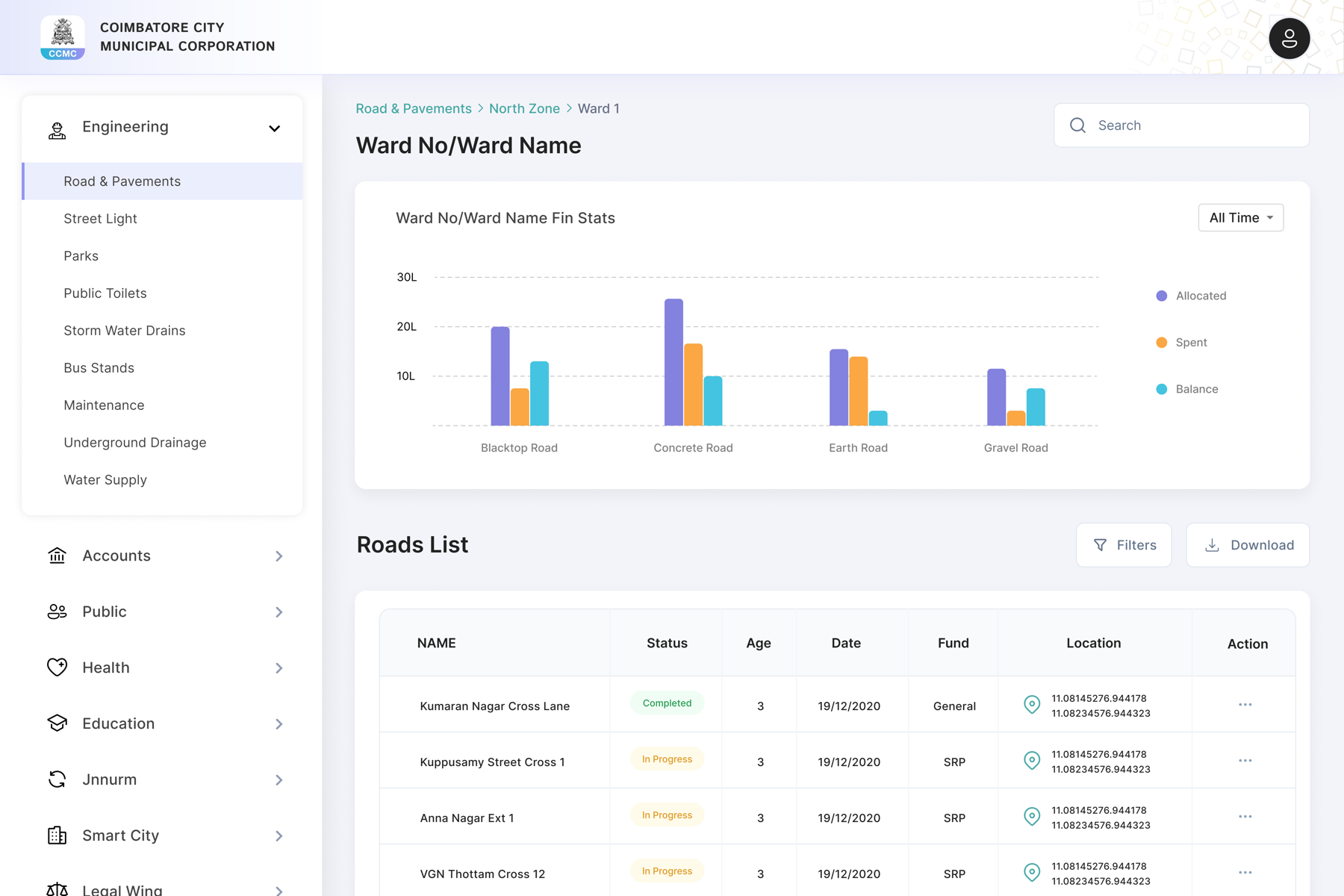Toggle the Balance legend swatch
Image resolution: width=1344 pixels, height=896 pixels.
(x=1161, y=389)
